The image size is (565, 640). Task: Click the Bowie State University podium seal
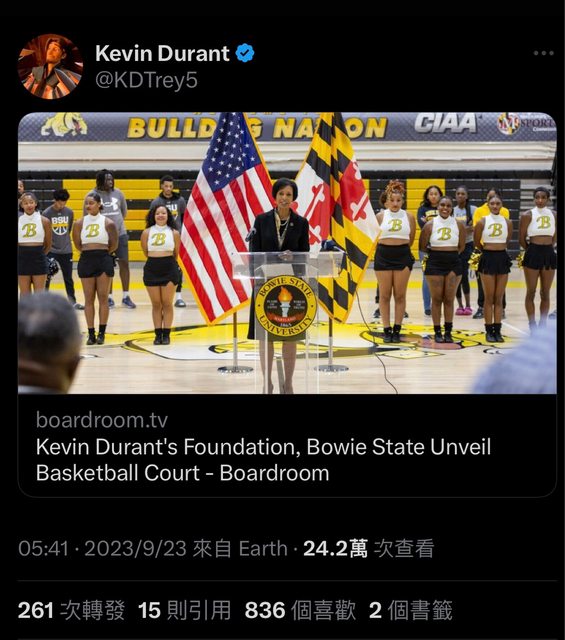coord(285,308)
